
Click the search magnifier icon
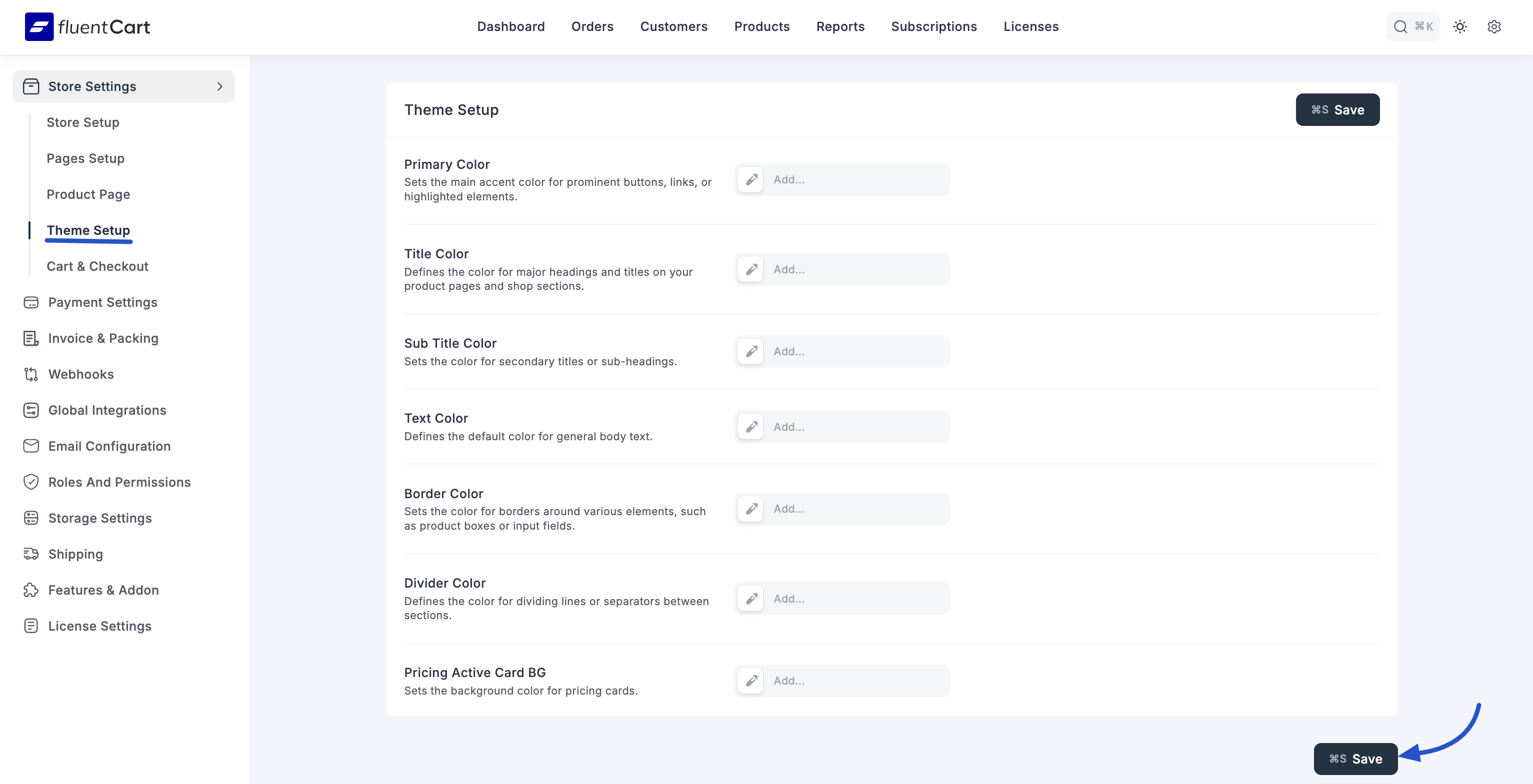[1400, 27]
